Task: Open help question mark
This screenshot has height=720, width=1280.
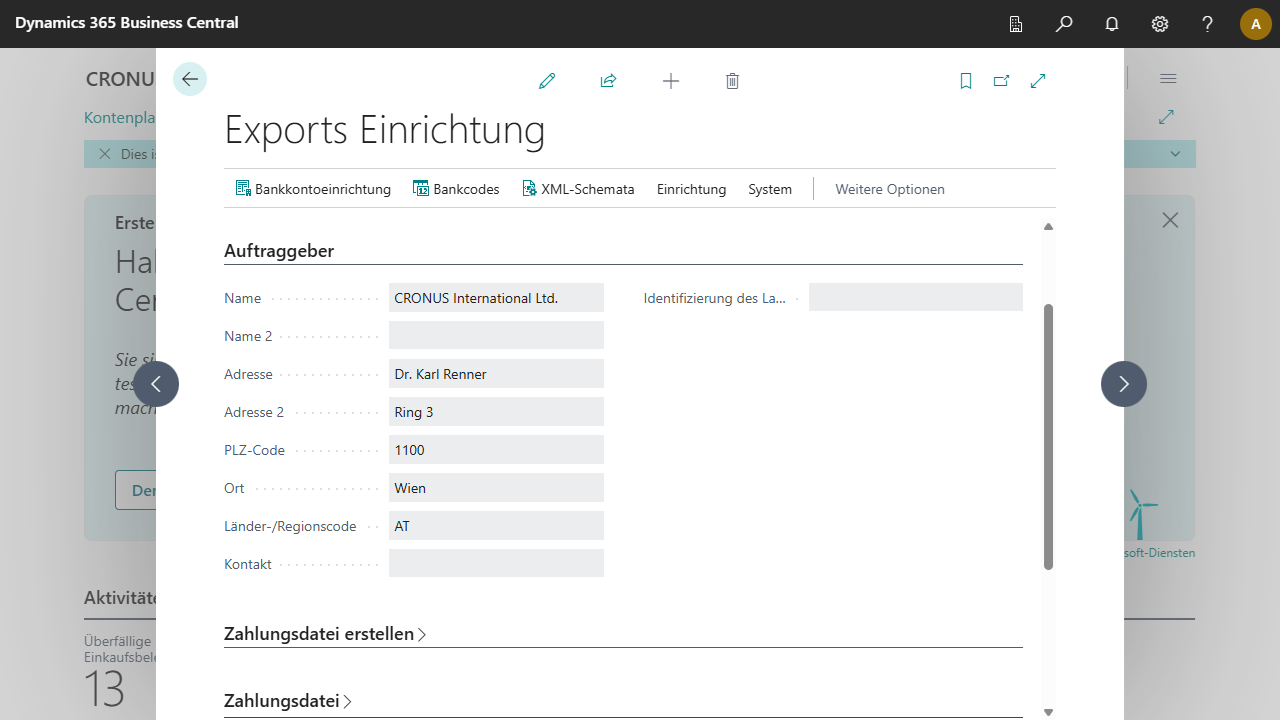Action: point(1208,24)
